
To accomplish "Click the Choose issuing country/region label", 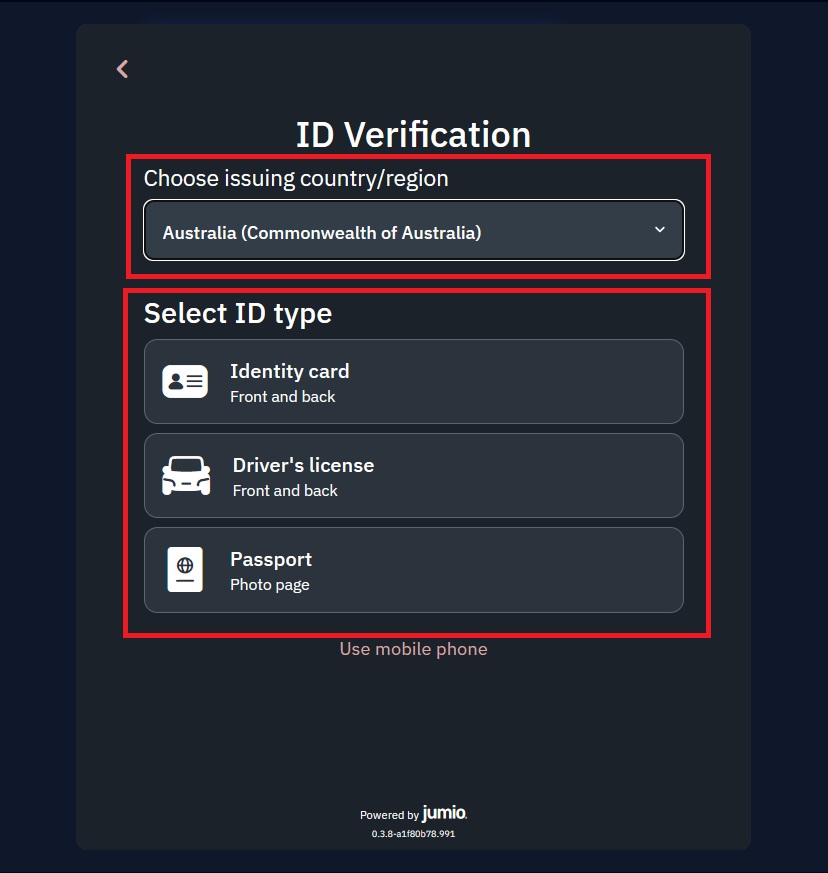I will [296, 178].
